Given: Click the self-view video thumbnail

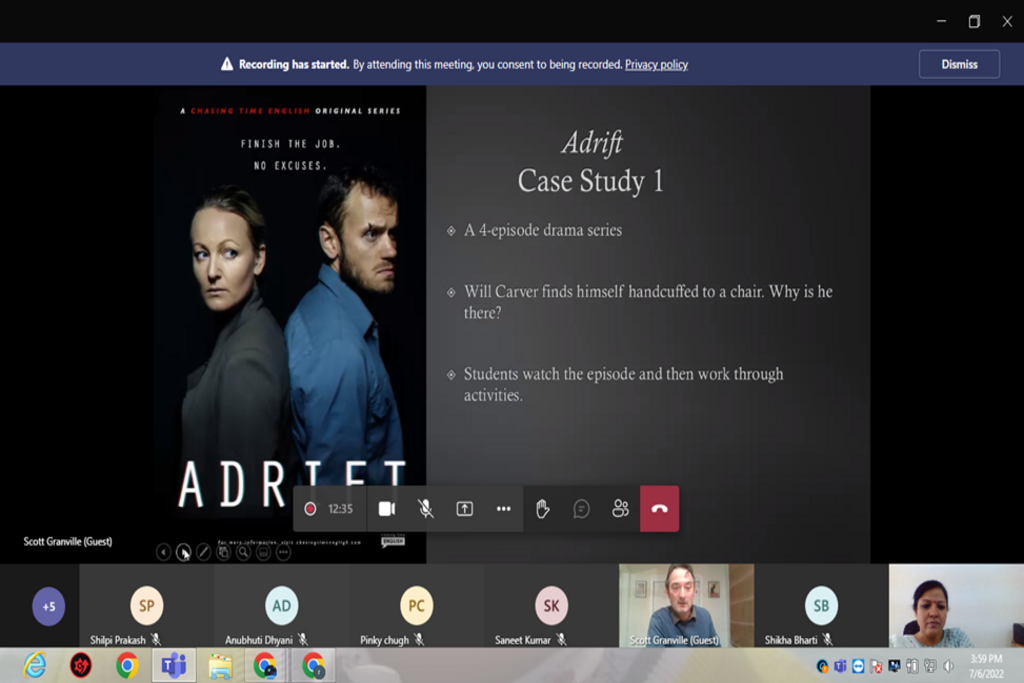Looking at the screenshot, I should [x=956, y=606].
